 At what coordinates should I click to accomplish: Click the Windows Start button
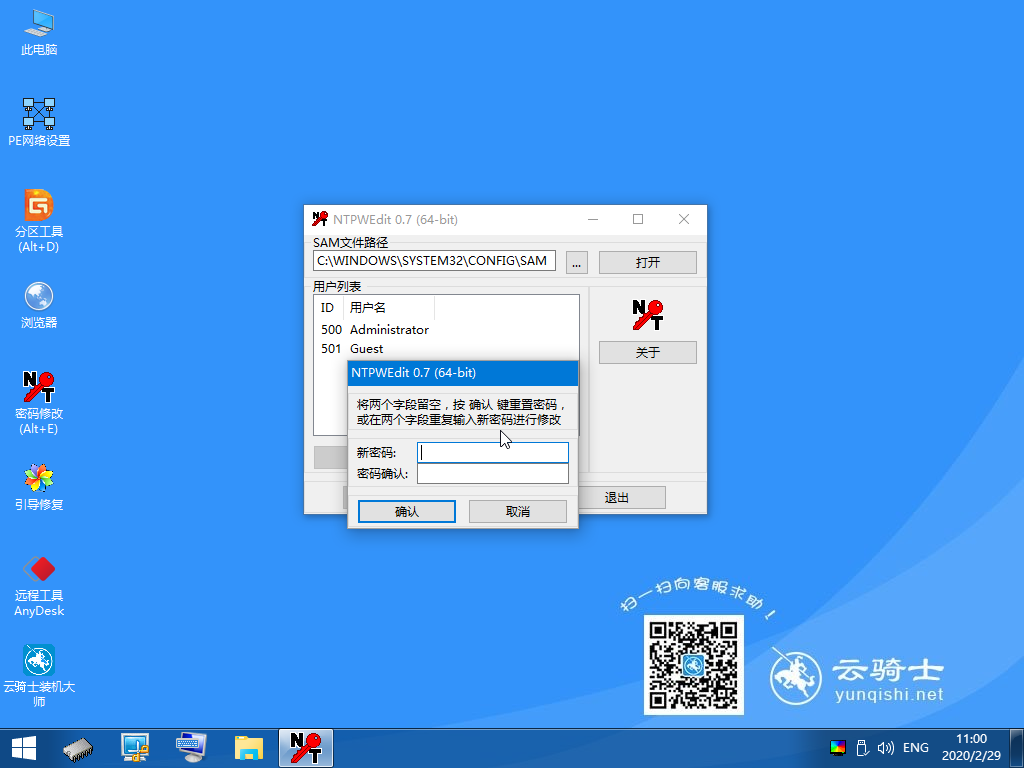coord(24,748)
